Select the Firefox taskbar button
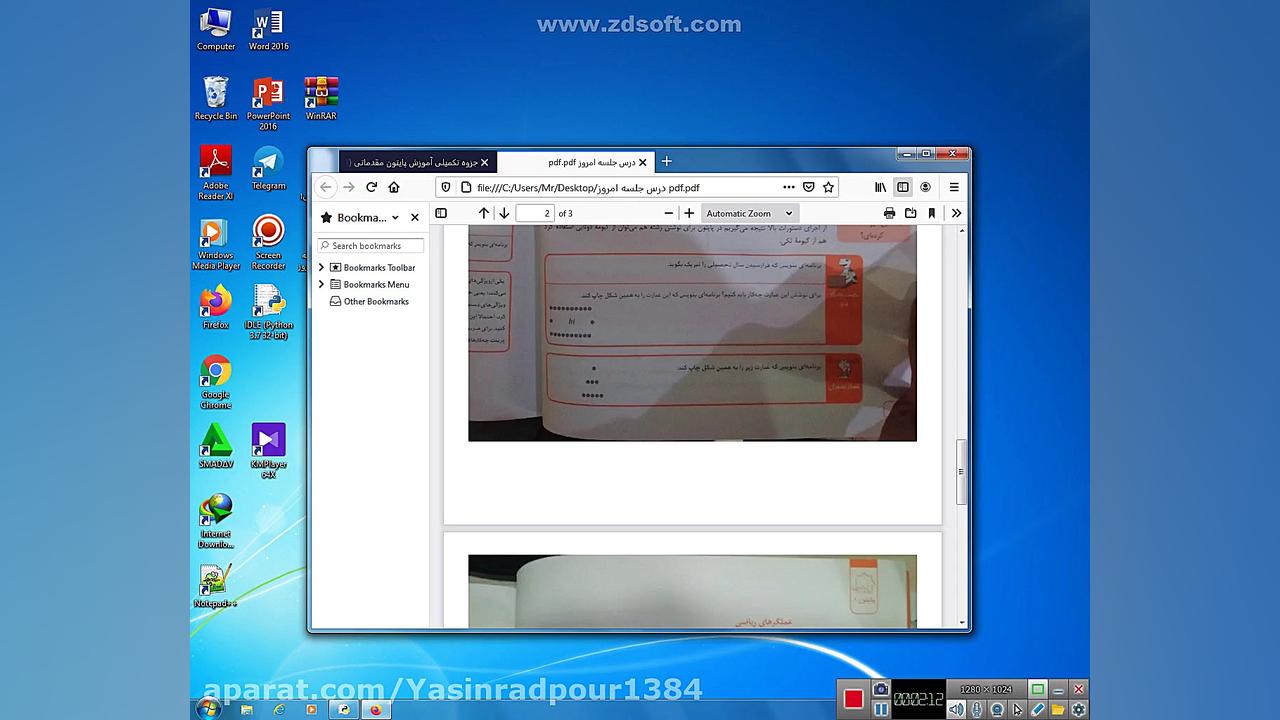Viewport: 1280px width, 720px height. click(x=376, y=710)
